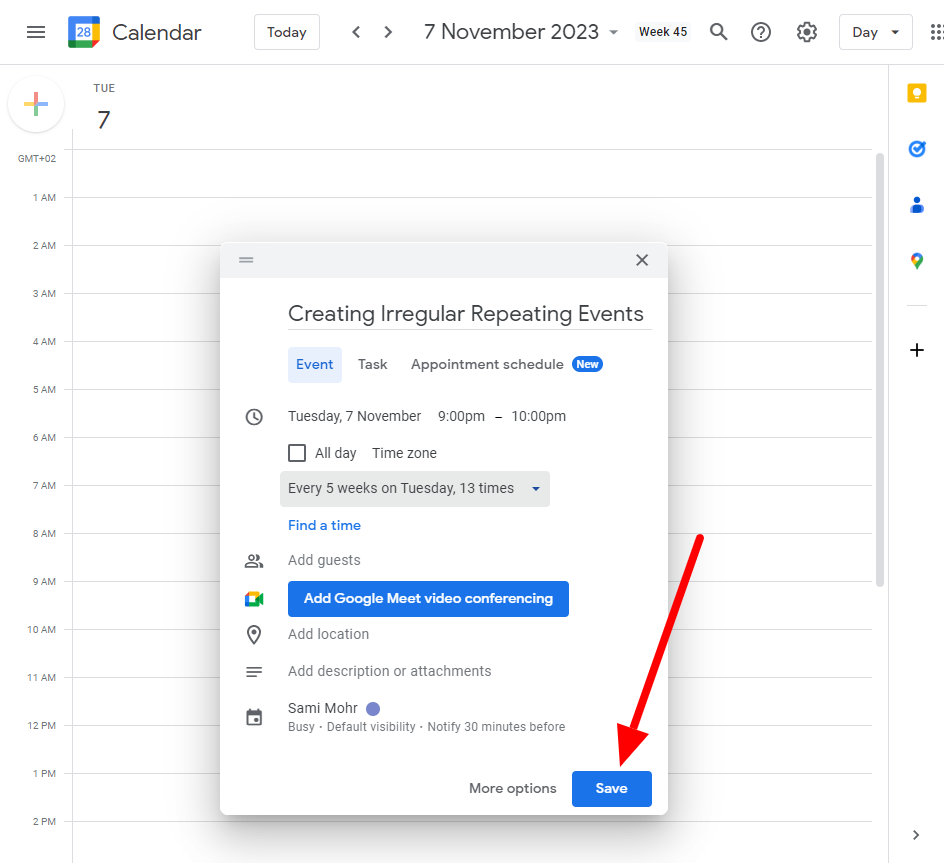Switch to the Task tab
Viewport: 944px width, 863px height.
coord(372,364)
